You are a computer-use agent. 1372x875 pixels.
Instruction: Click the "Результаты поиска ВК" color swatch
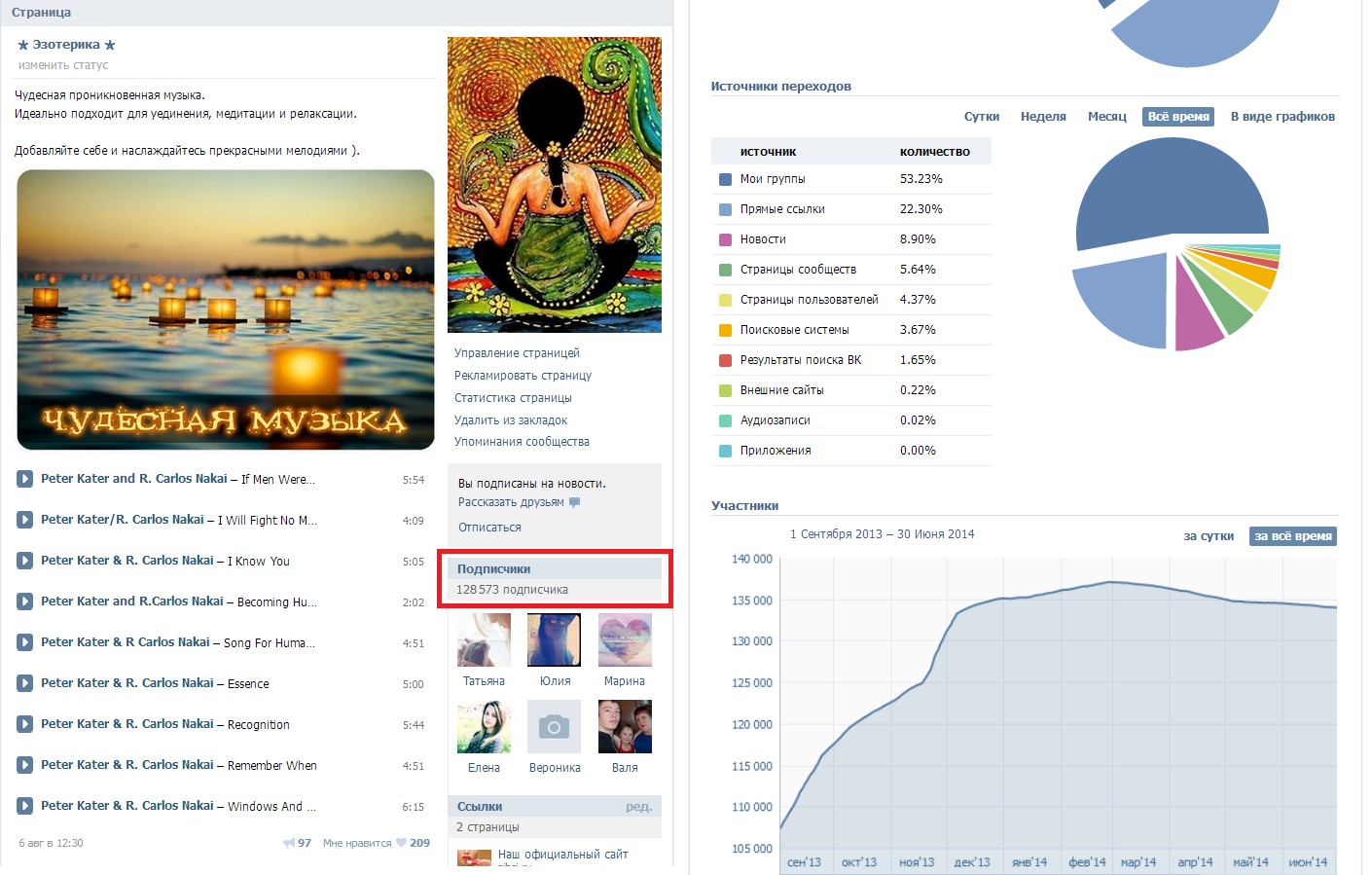[725, 360]
